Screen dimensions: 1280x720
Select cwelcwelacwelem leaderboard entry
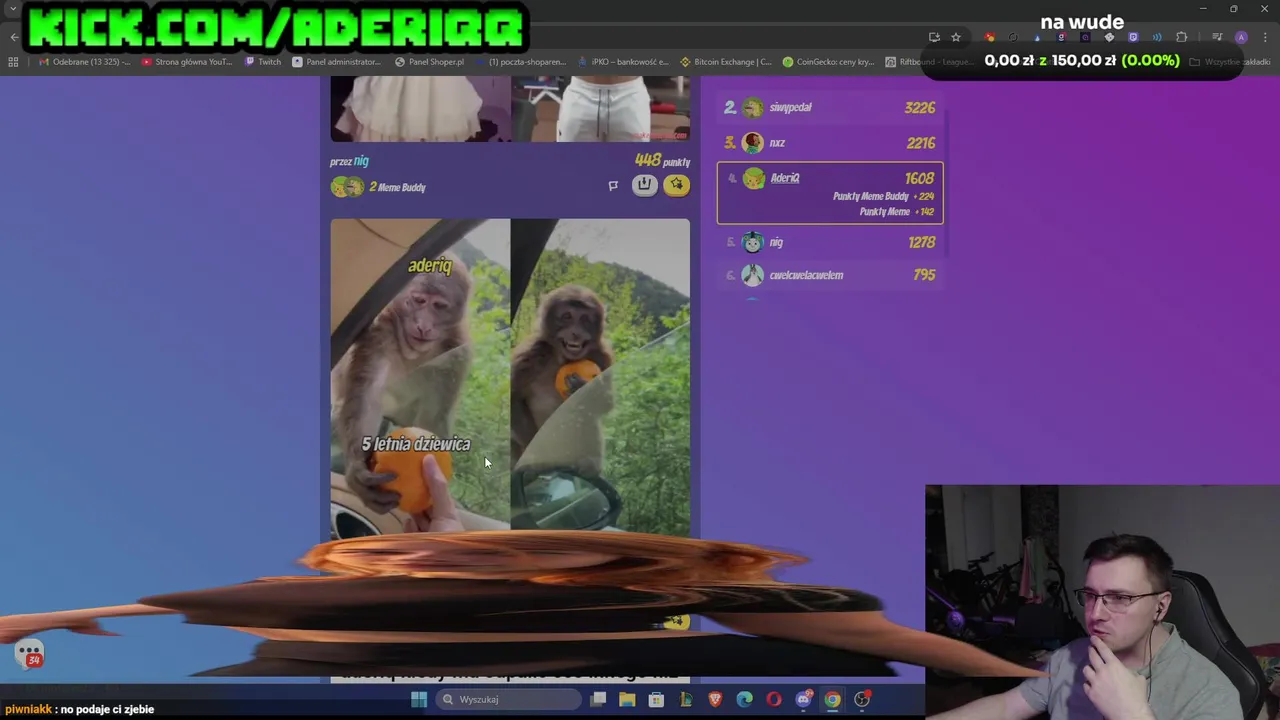tap(830, 275)
